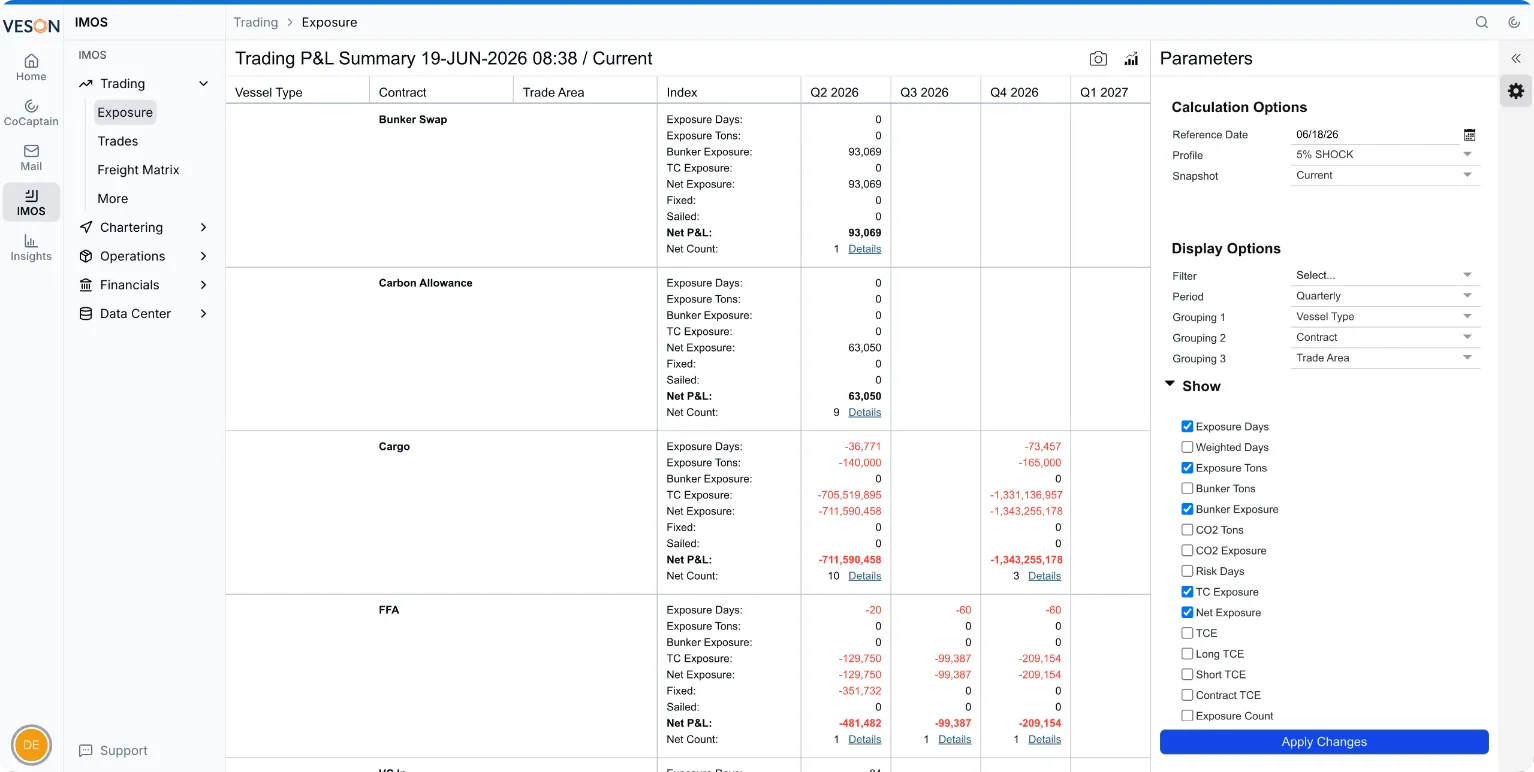
Task: Open the More submenu item
Action: (113, 199)
